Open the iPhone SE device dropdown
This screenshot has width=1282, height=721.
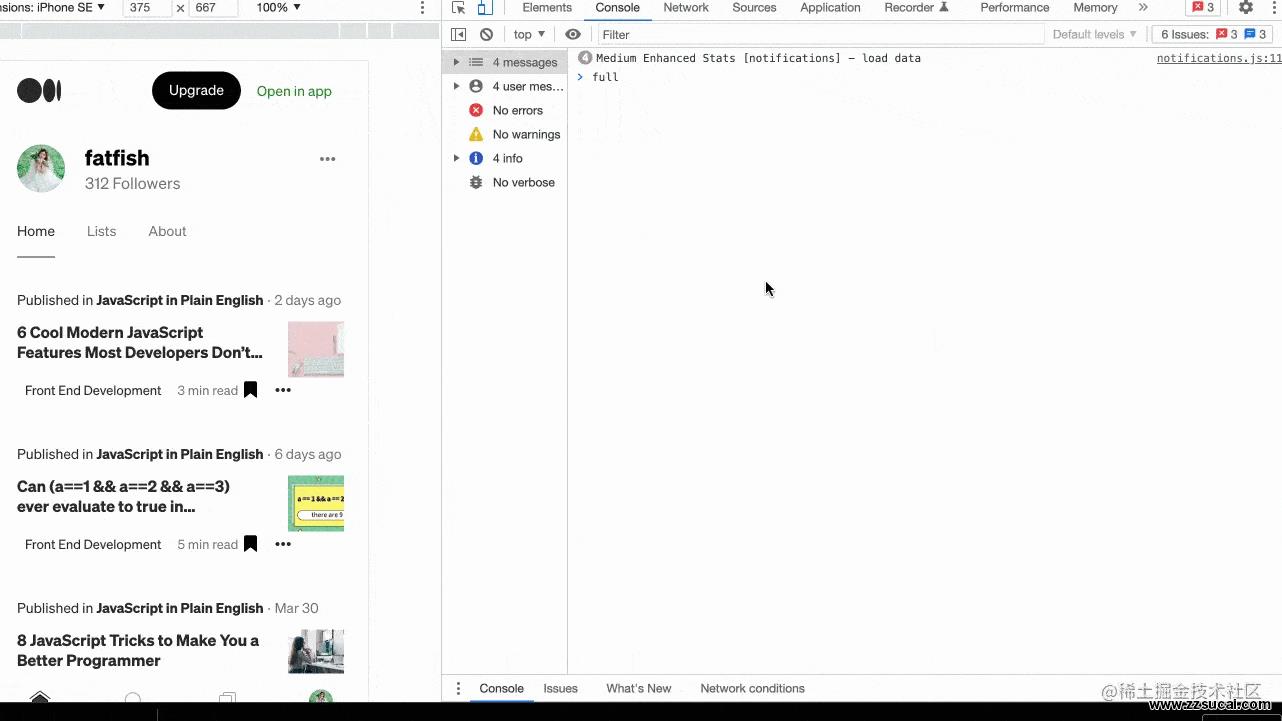click(x=53, y=8)
